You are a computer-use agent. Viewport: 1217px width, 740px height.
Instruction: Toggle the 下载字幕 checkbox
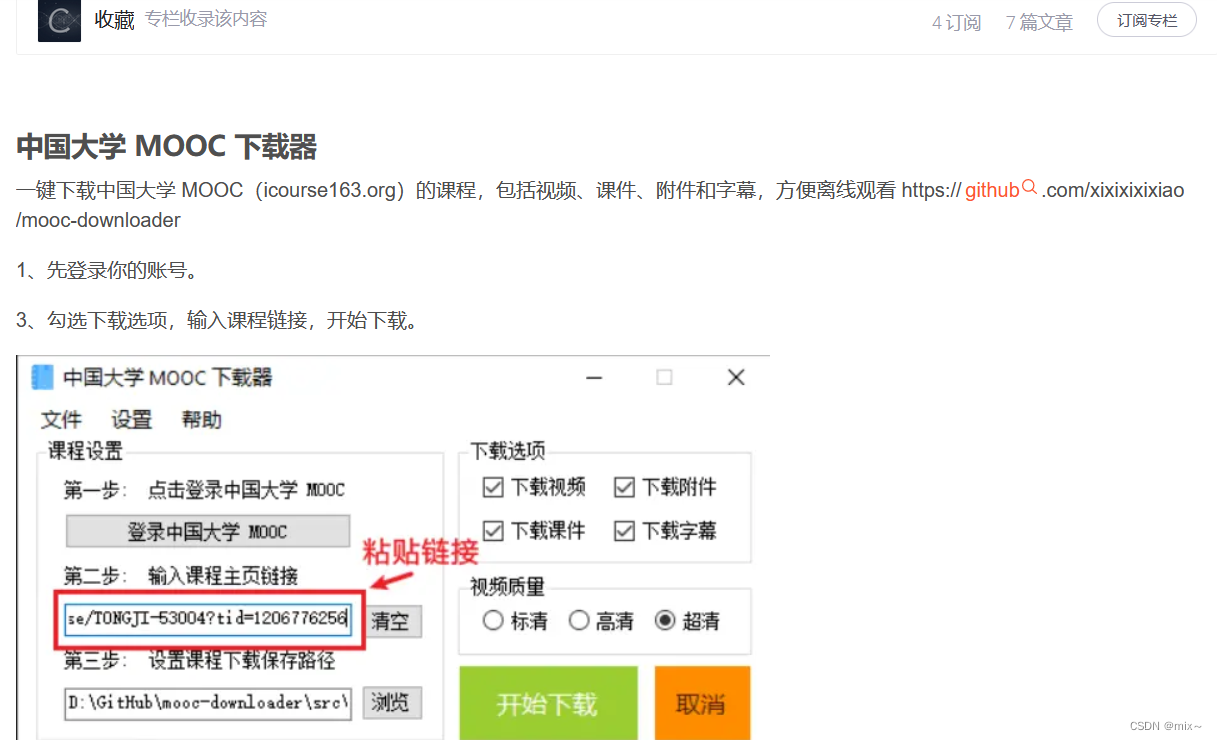(x=624, y=530)
